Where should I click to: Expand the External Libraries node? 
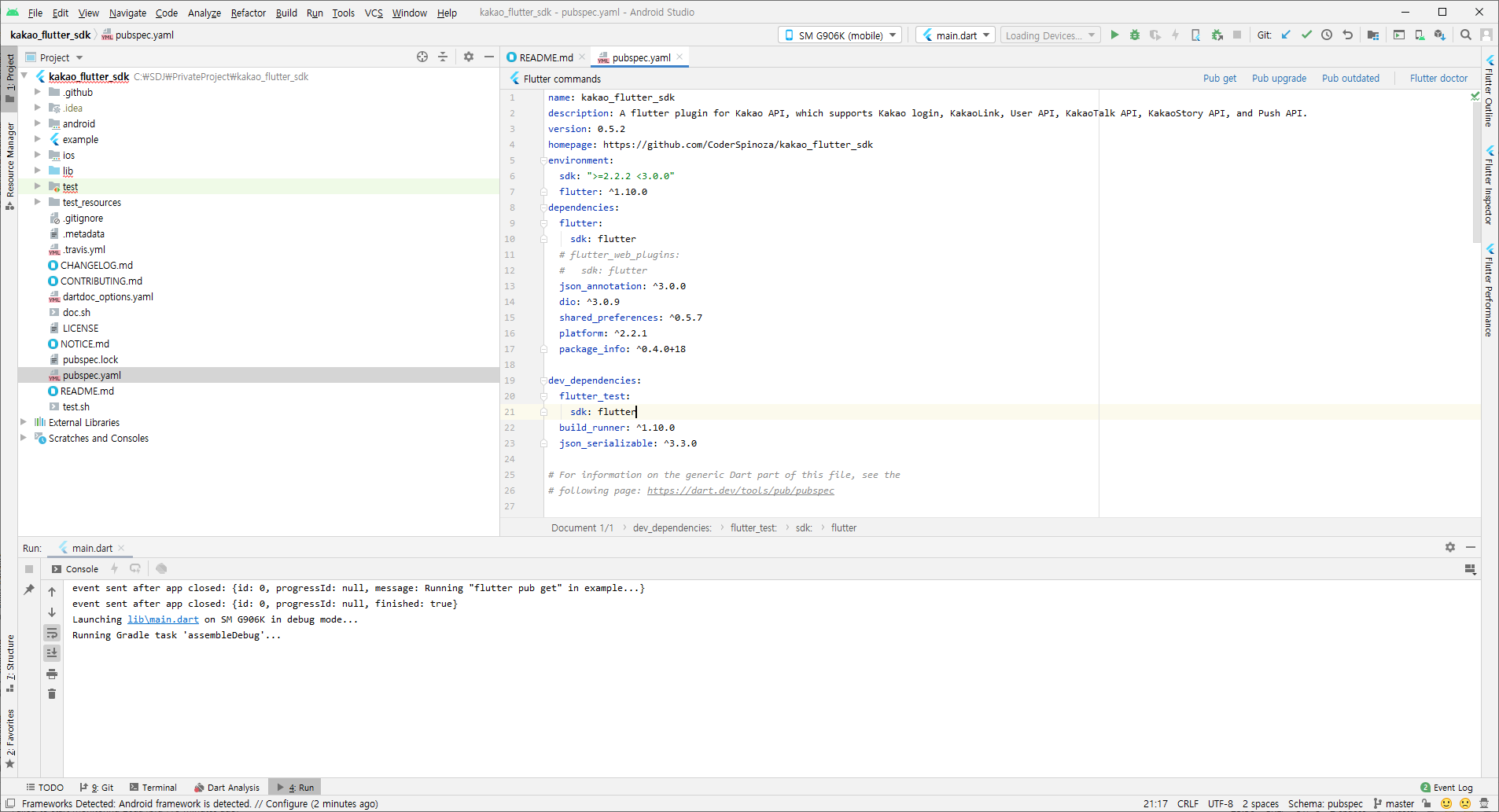click(24, 422)
